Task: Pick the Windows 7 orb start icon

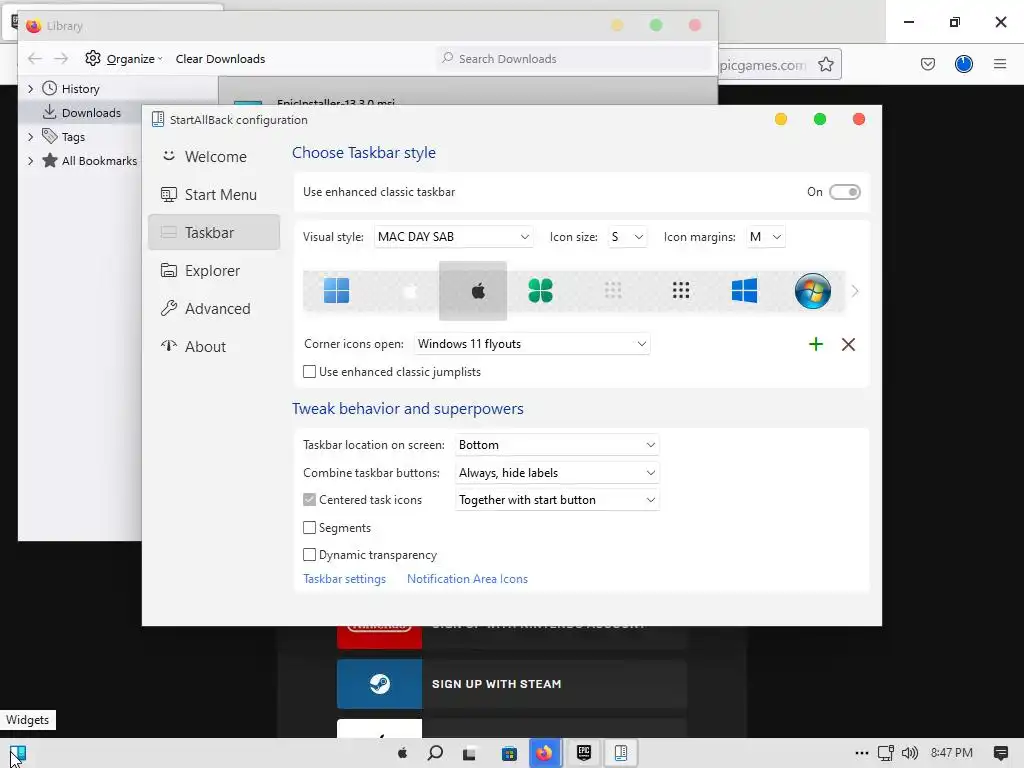Action: 812,291
